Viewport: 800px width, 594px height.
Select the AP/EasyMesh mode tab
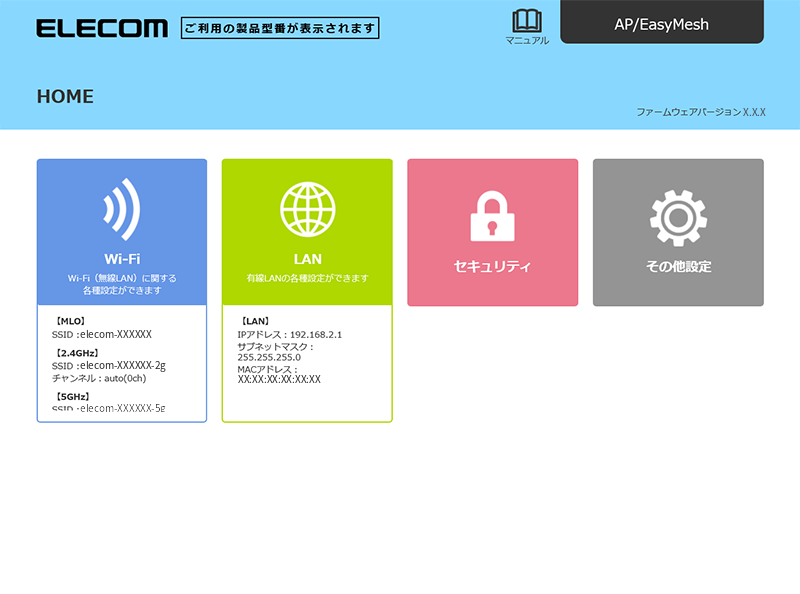(662, 22)
